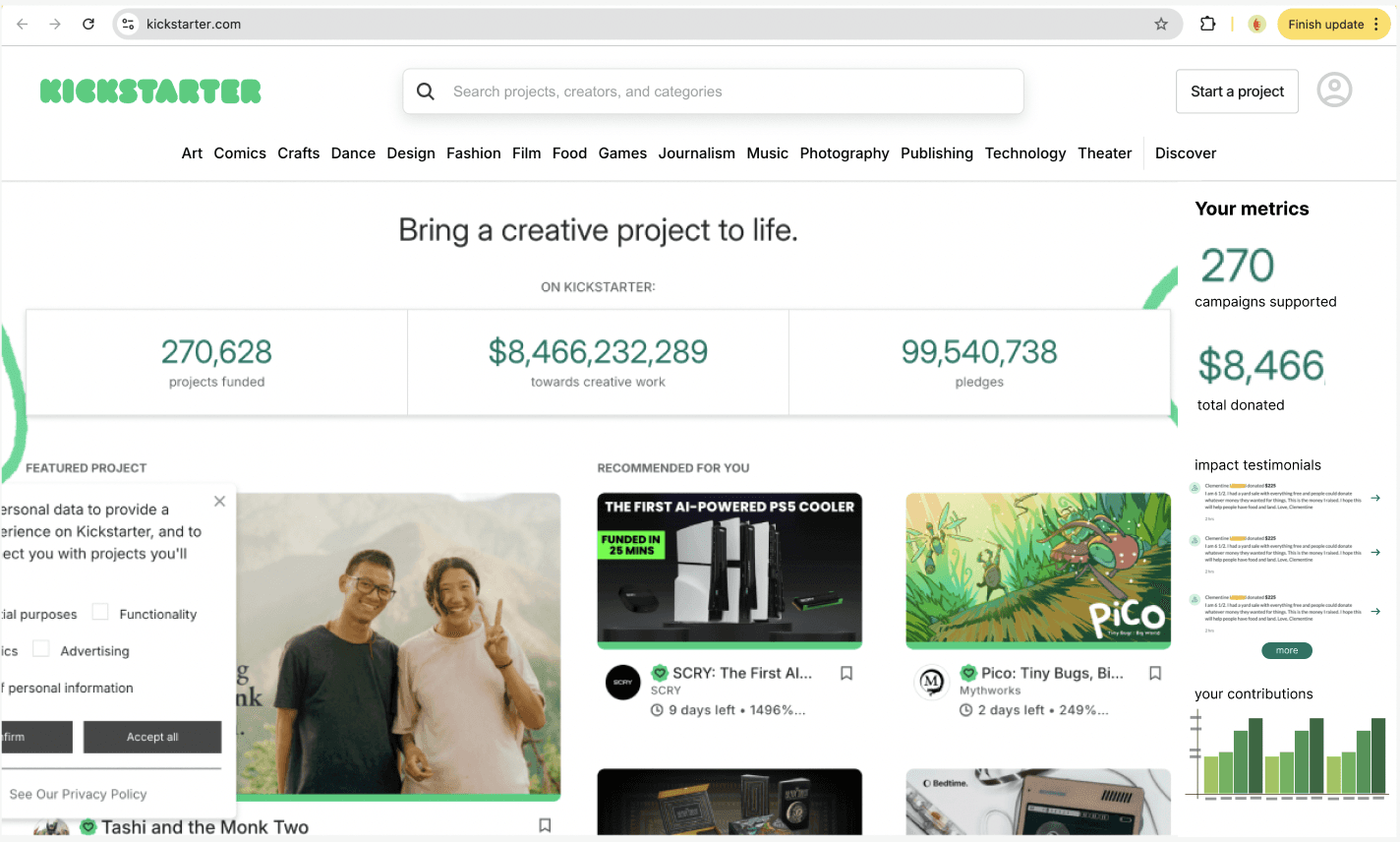This screenshot has width=1400, height=842.
Task: Reload the page with the refresh icon
Action: (88, 24)
